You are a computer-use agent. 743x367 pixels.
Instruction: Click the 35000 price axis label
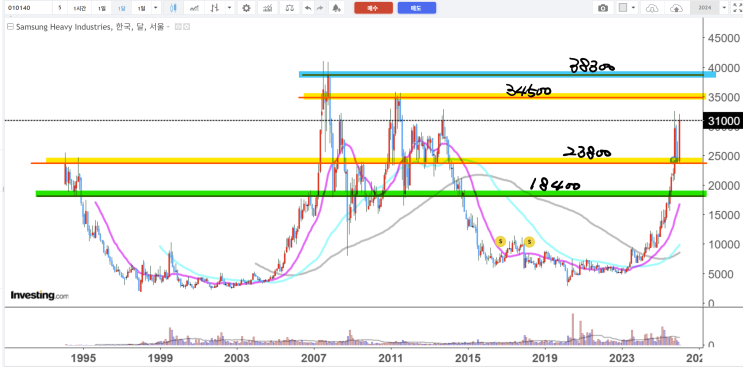[724, 97]
